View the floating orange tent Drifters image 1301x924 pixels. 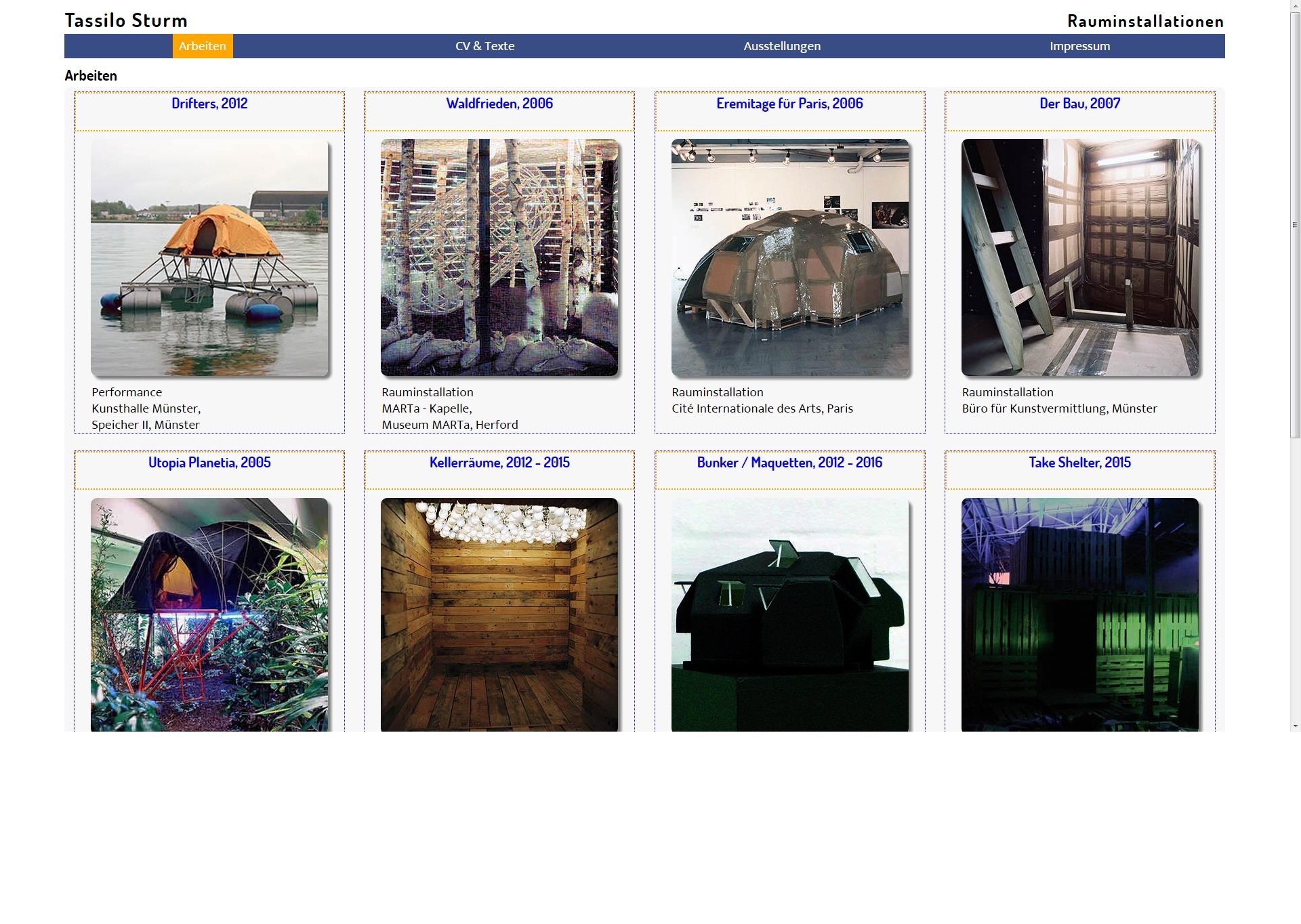pyautogui.click(x=209, y=257)
